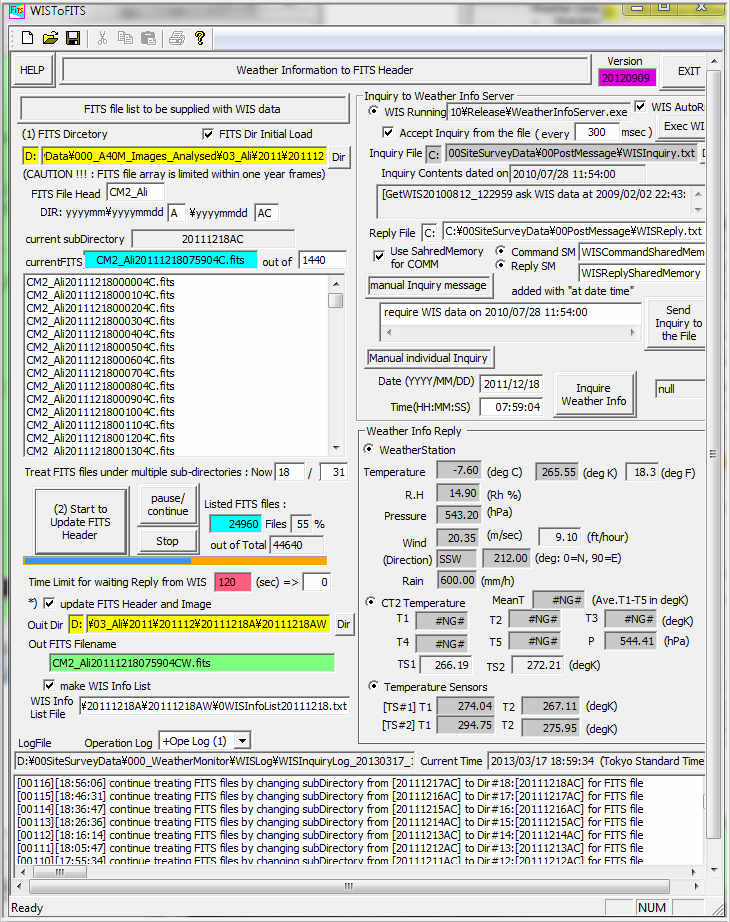The image size is (730, 922).
Task: Click the yellow question mark About icon
Action: click(200, 38)
